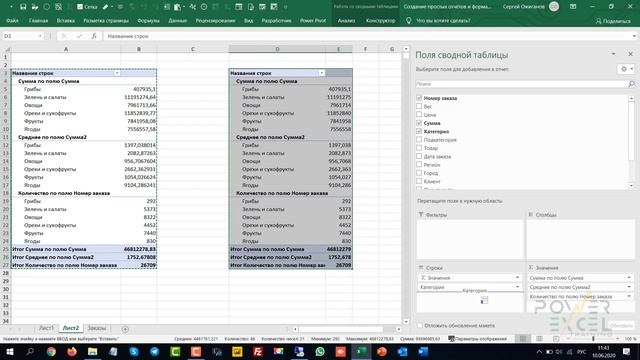The width and height of the screenshot is (640, 360).
Task: Open filter dropdown of right pivot Названия строк
Action: 322,73
